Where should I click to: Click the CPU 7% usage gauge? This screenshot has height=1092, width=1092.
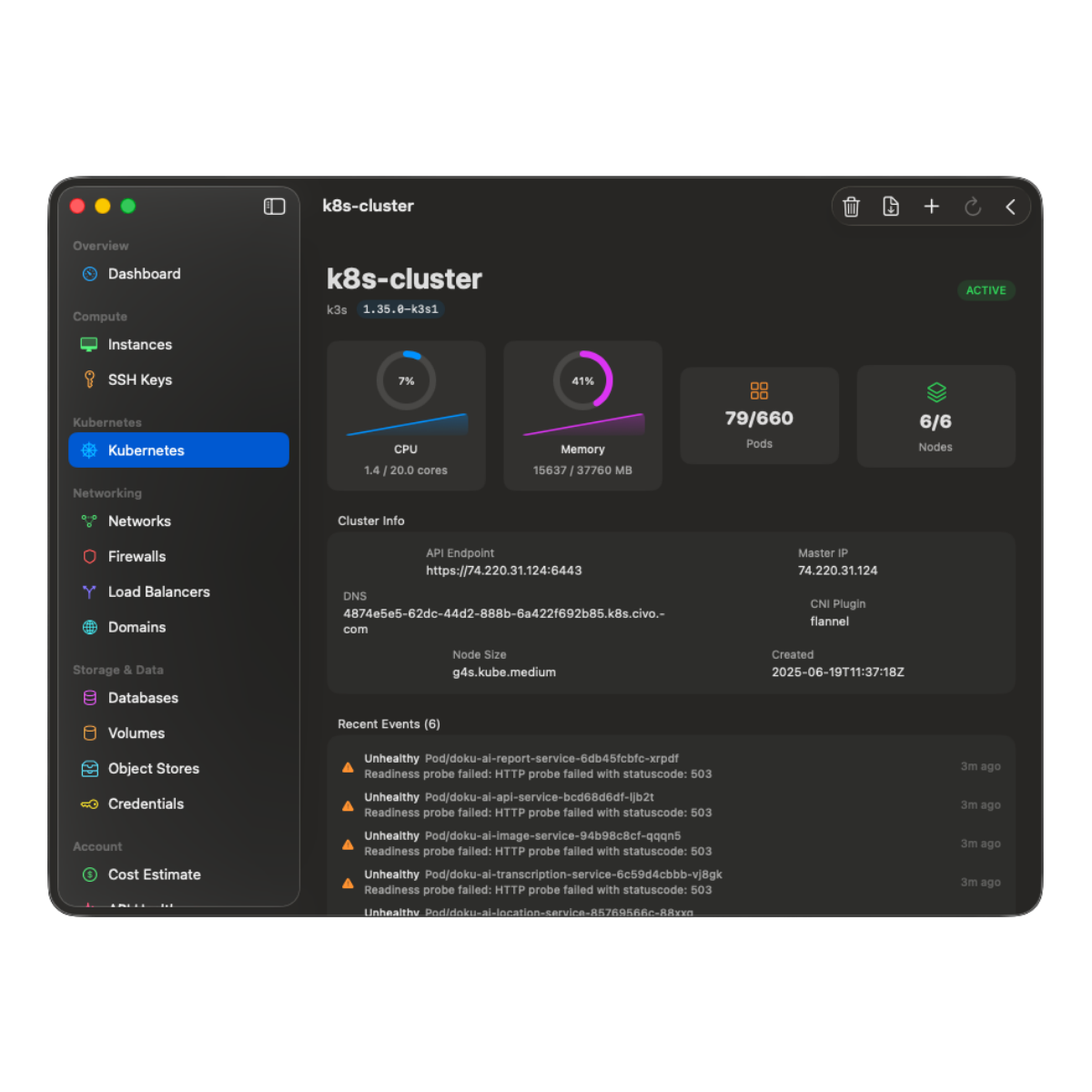coord(406,380)
